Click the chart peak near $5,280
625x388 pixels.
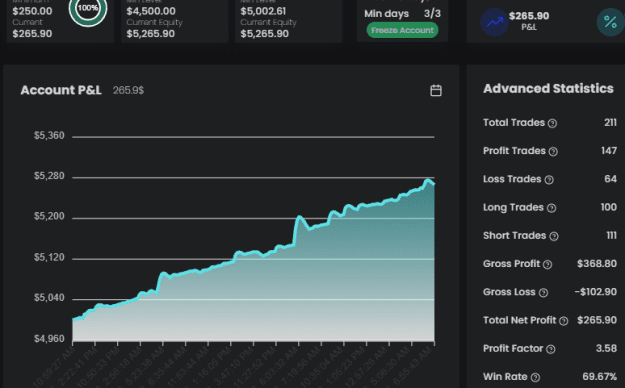point(428,181)
